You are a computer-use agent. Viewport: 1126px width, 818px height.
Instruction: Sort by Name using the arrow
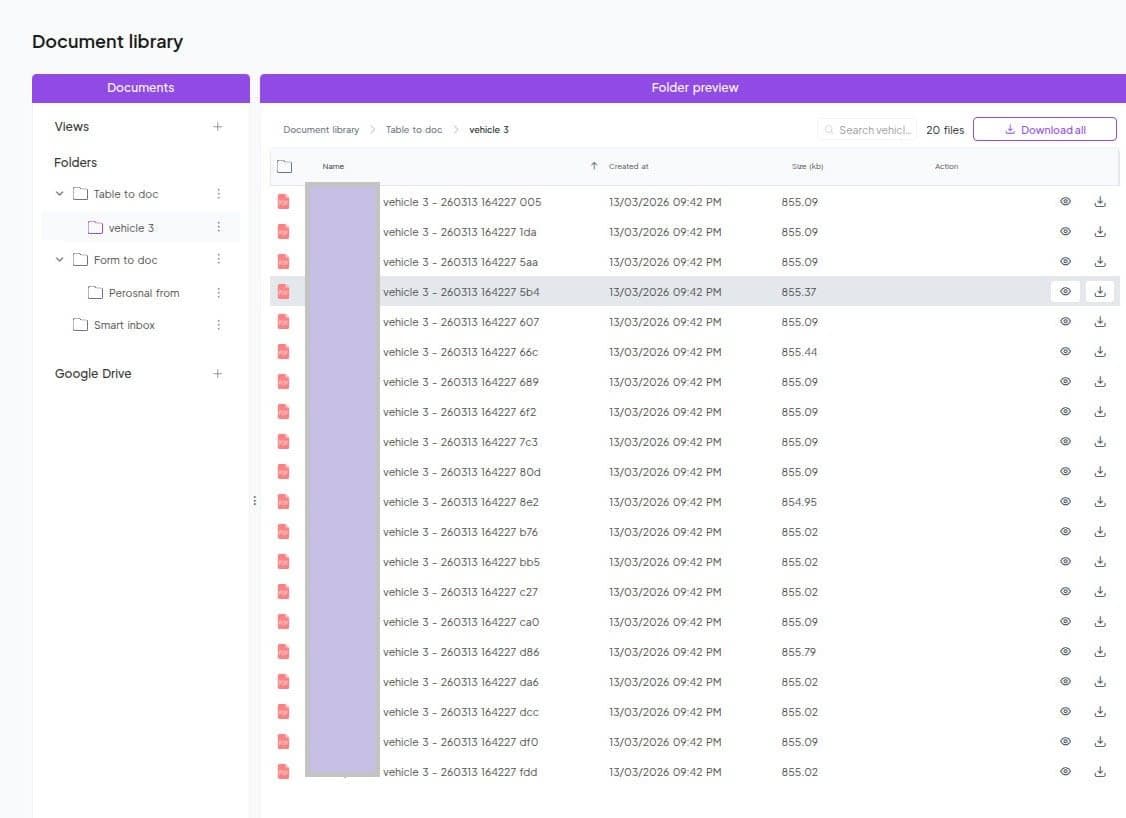tap(594, 166)
